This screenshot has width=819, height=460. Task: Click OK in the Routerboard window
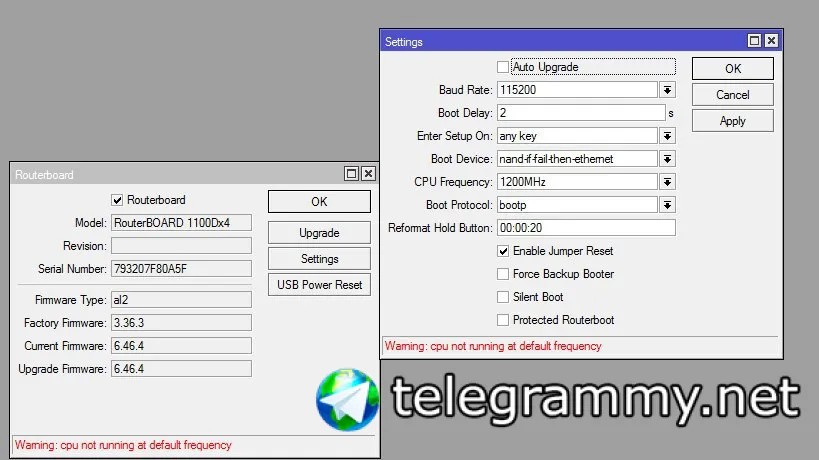(319, 202)
